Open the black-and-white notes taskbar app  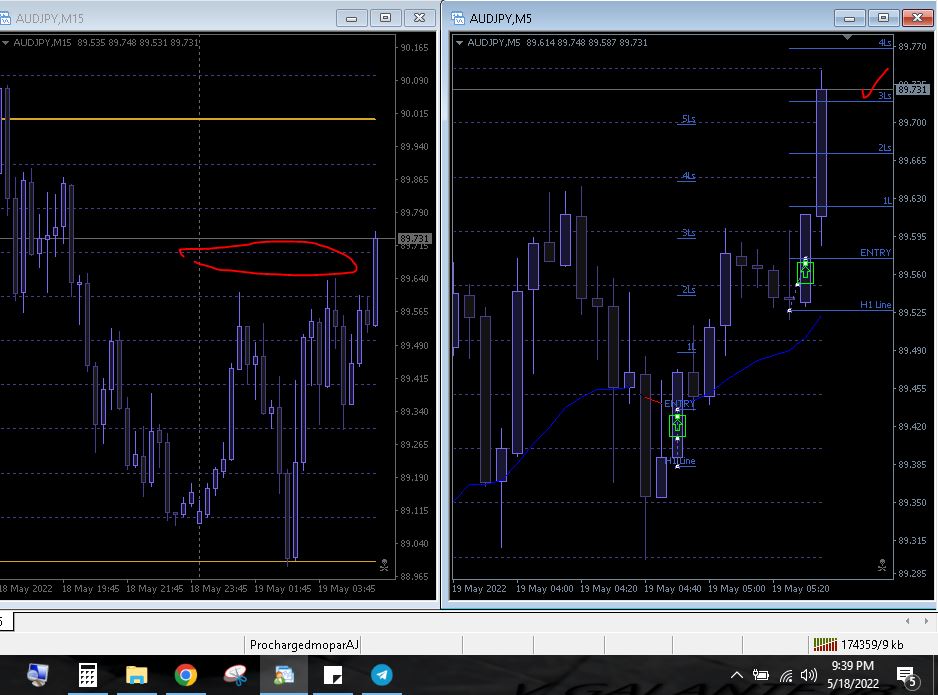pyautogui.click(x=333, y=675)
